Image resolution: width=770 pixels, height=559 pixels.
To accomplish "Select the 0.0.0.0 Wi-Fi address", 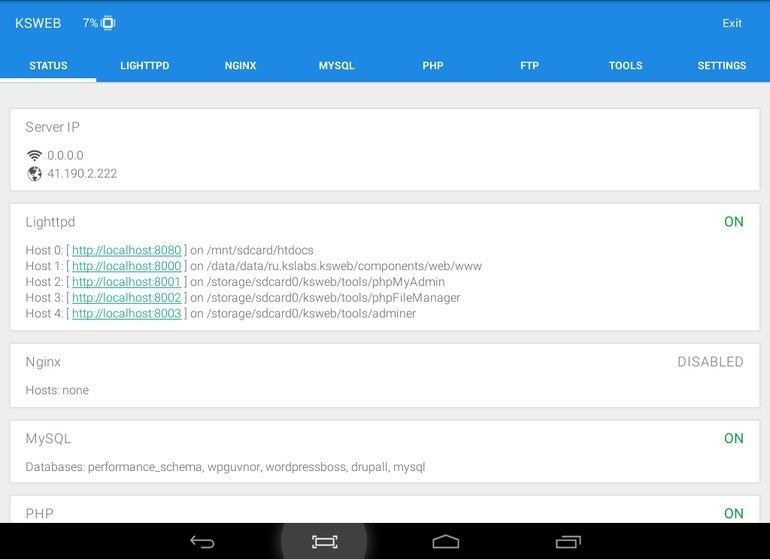I will (x=65, y=156).
